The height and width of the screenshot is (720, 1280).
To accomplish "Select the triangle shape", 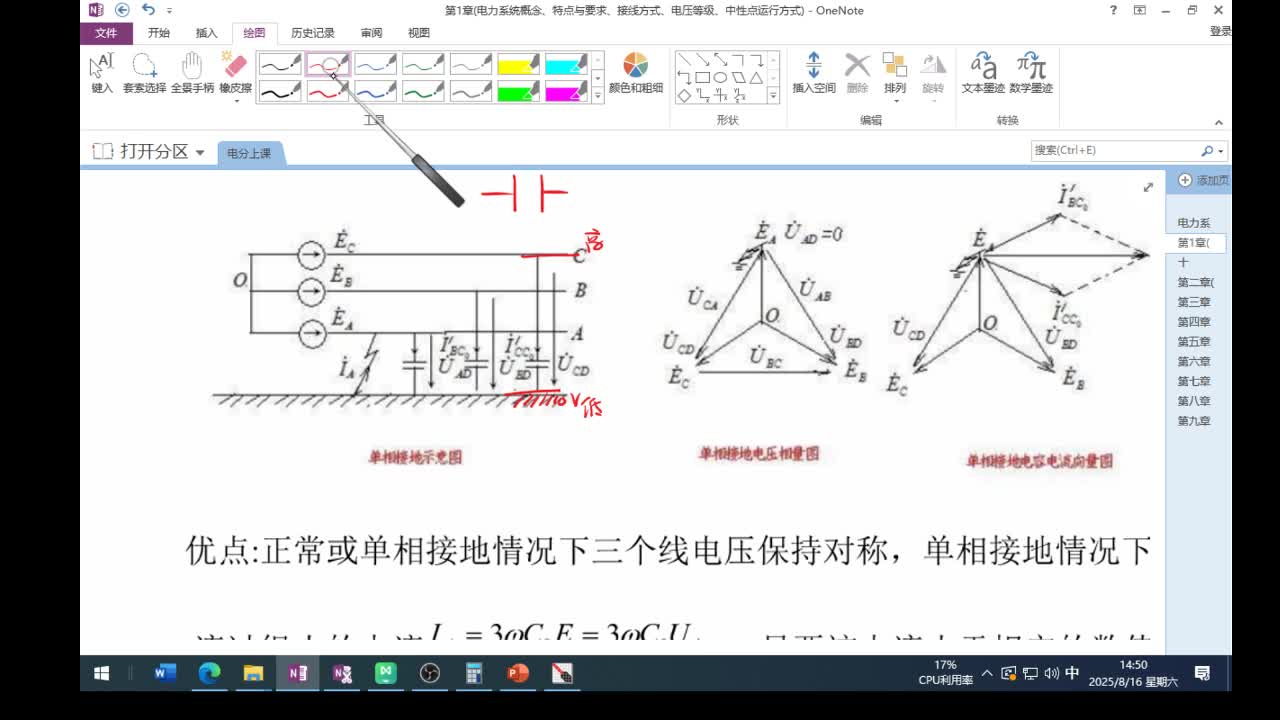I will pyautogui.click(x=757, y=77).
